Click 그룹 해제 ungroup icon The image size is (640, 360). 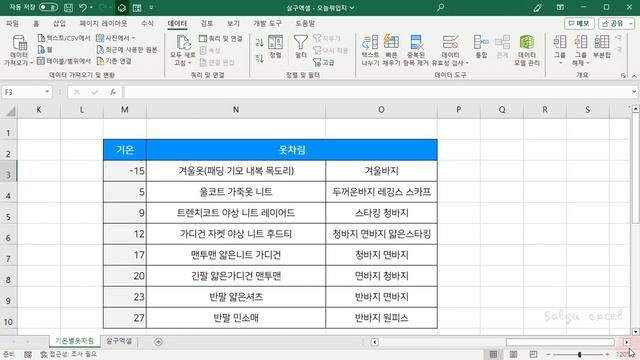(x=580, y=42)
